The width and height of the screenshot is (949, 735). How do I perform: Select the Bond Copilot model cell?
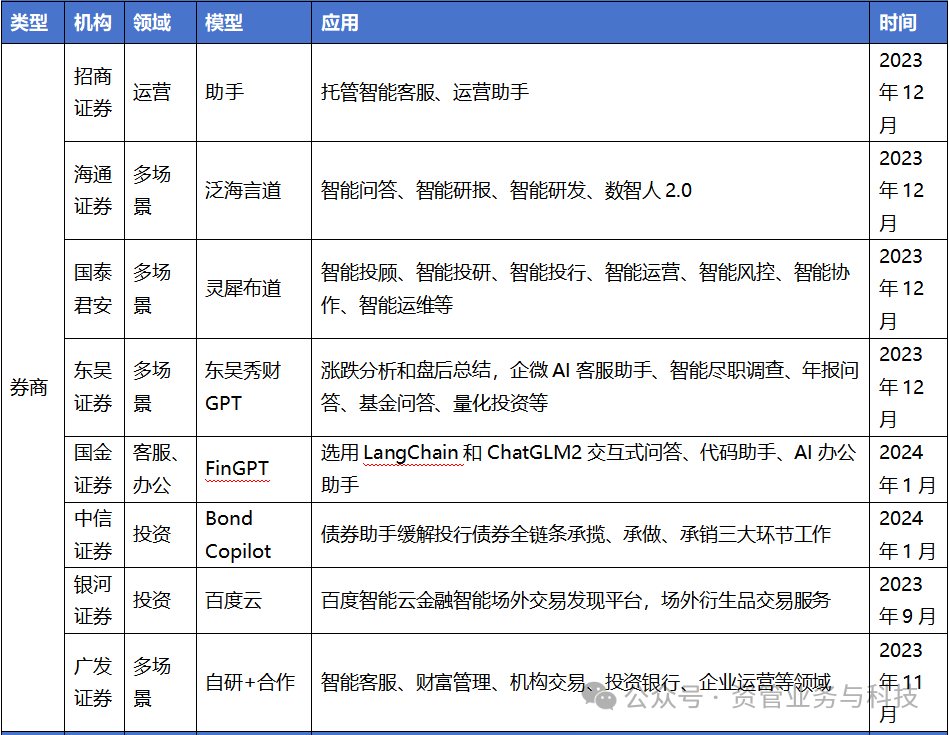[254, 535]
